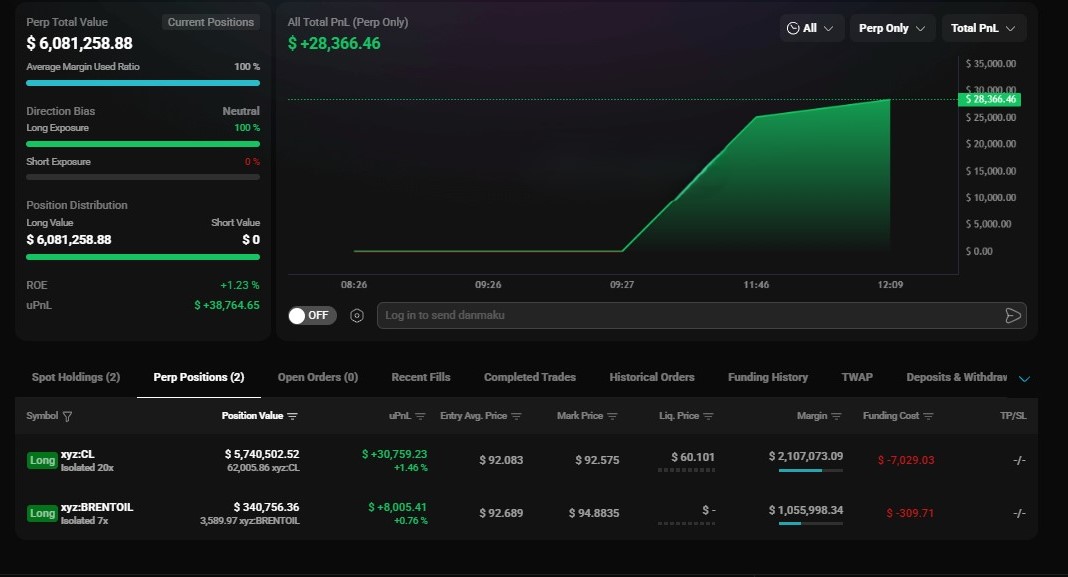Toggle the danmaku OFF switch
This screenshot has height=577, width=1068.
click(x=312, y=316)
